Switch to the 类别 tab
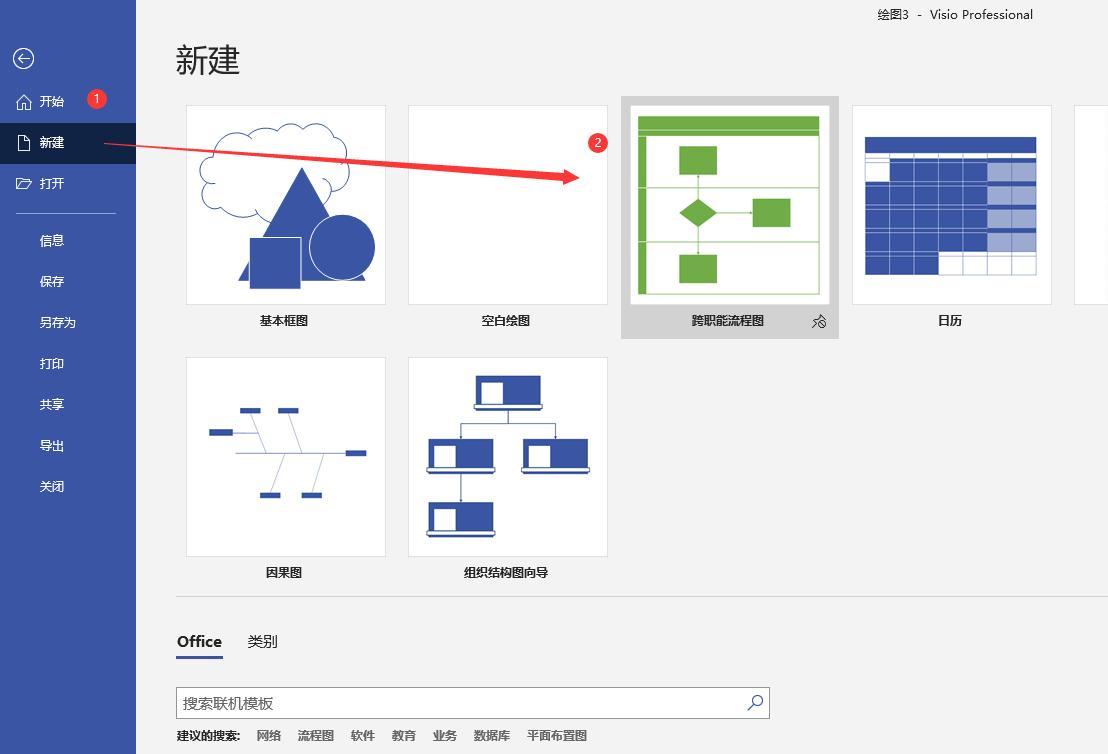1108x754 pixels. coord(263,641)
